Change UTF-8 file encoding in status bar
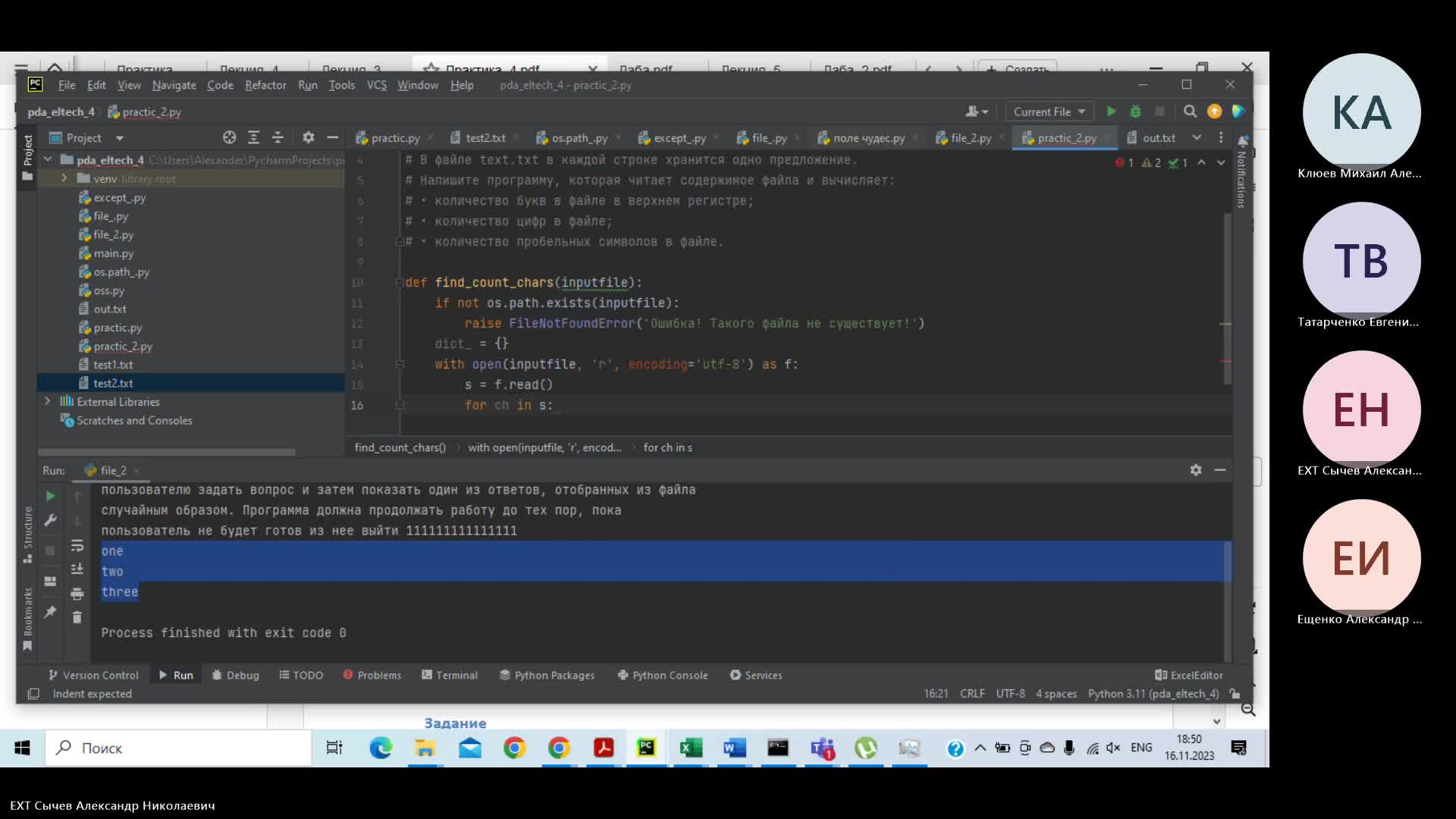Screen dimensions: 1456x819 1010,694
